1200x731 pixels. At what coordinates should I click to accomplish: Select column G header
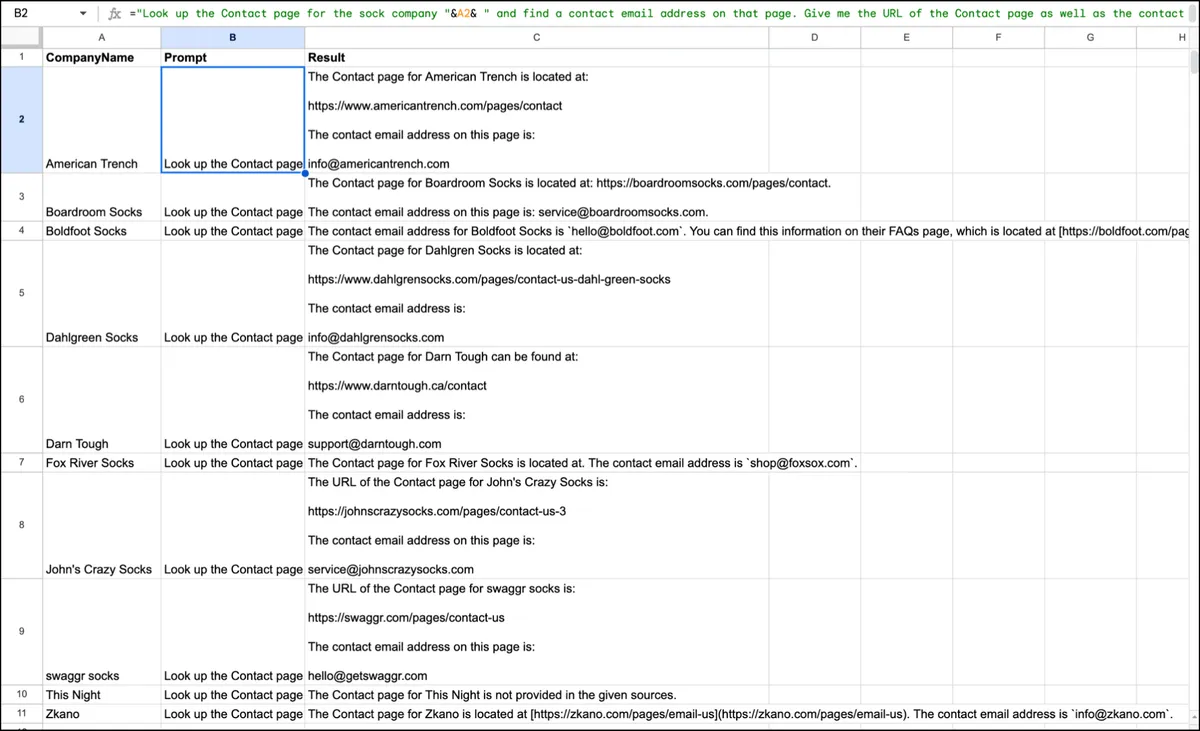coord(1090,37)
